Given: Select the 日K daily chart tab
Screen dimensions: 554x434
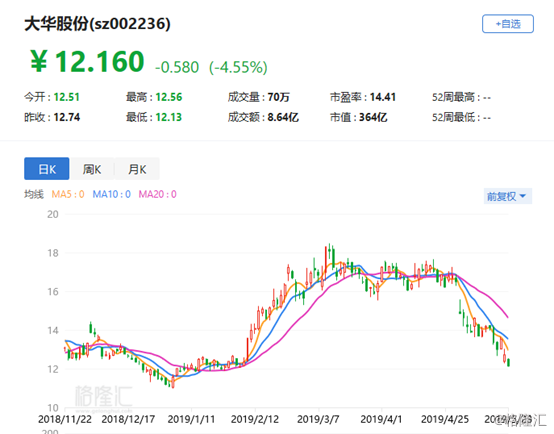Looking at the screenshot, I should [47, 169].
